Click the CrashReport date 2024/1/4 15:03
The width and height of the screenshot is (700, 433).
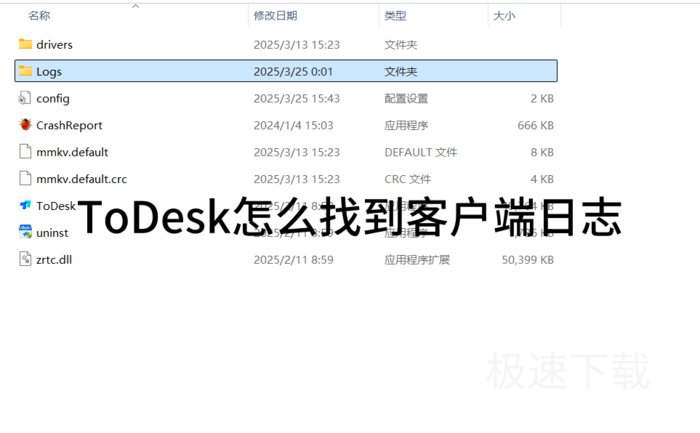[293, 125]
